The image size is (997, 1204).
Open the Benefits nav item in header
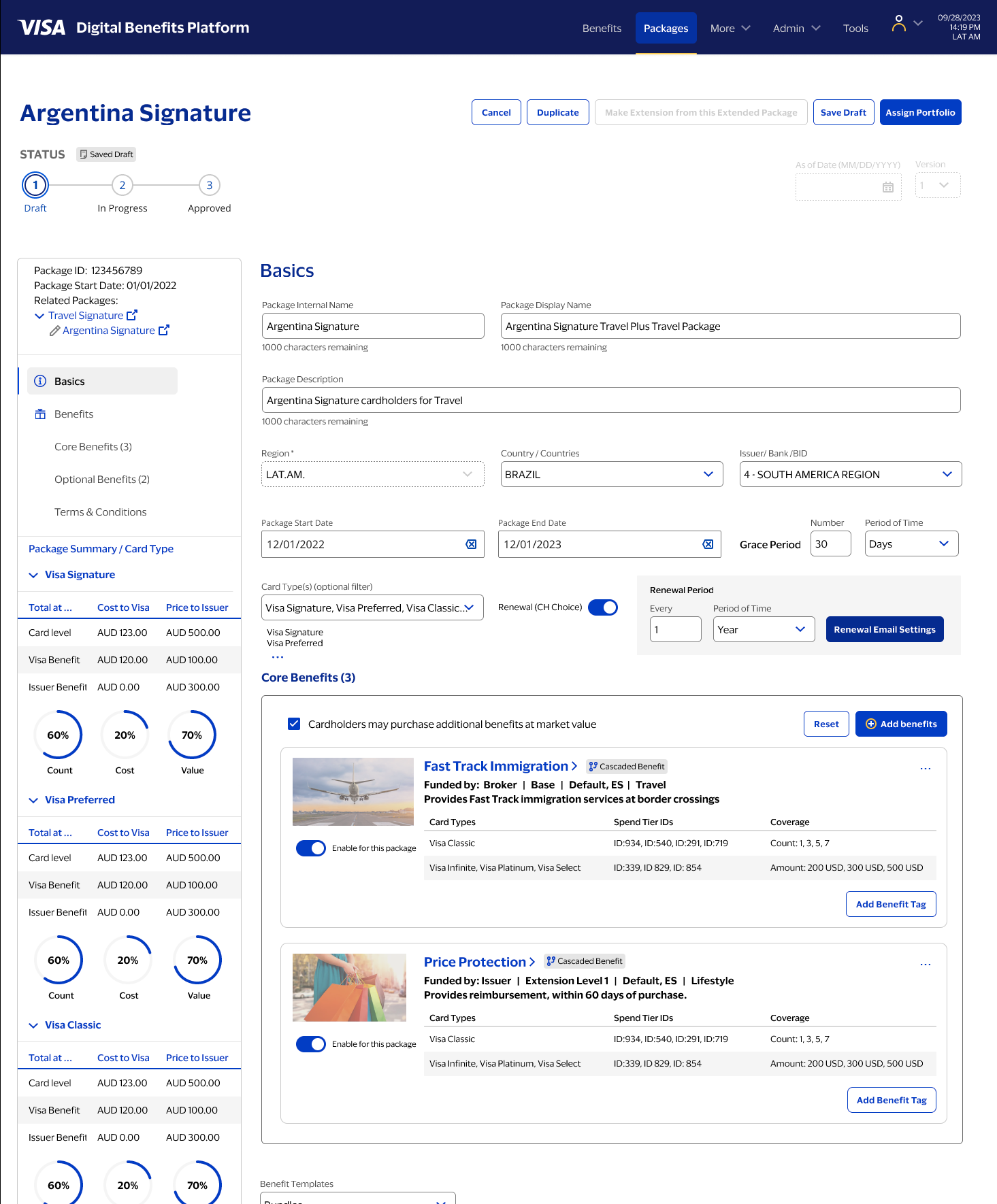602,28
